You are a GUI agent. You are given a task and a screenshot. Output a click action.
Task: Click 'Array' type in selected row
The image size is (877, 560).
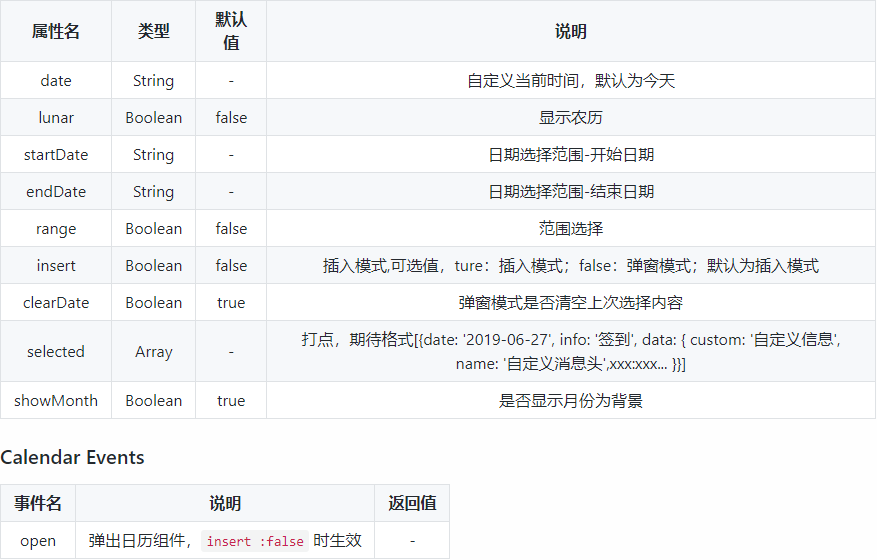153,352
